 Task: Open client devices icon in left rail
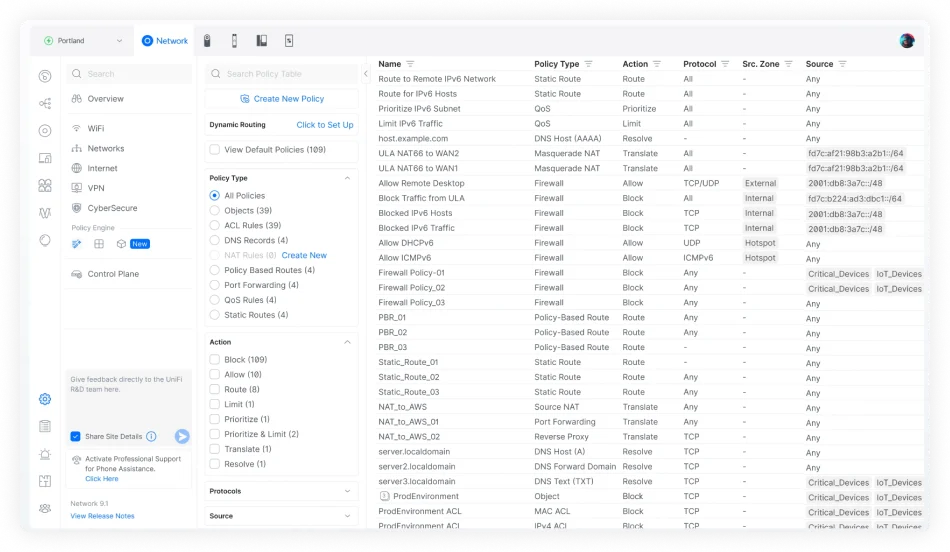pos(45,158)
